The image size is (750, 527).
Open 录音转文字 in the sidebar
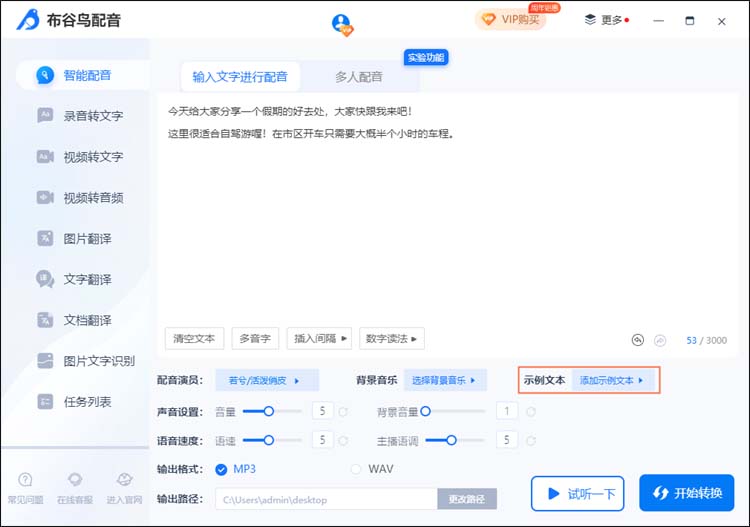[x=82, y=116]
